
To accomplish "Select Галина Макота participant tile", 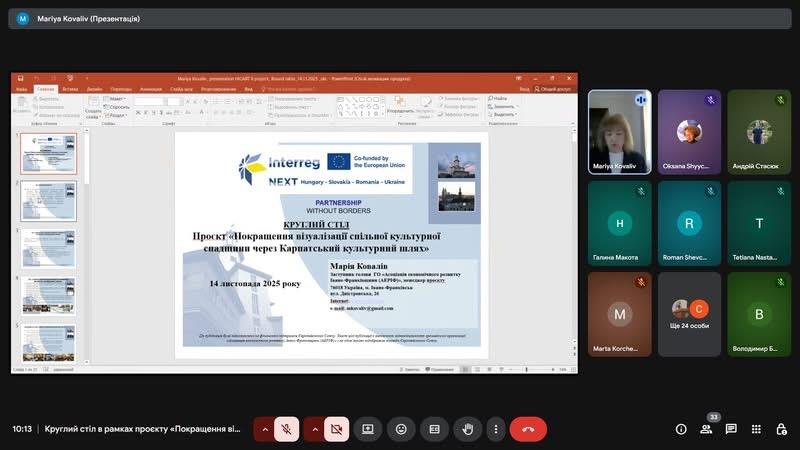I will (x=619, y=223).
